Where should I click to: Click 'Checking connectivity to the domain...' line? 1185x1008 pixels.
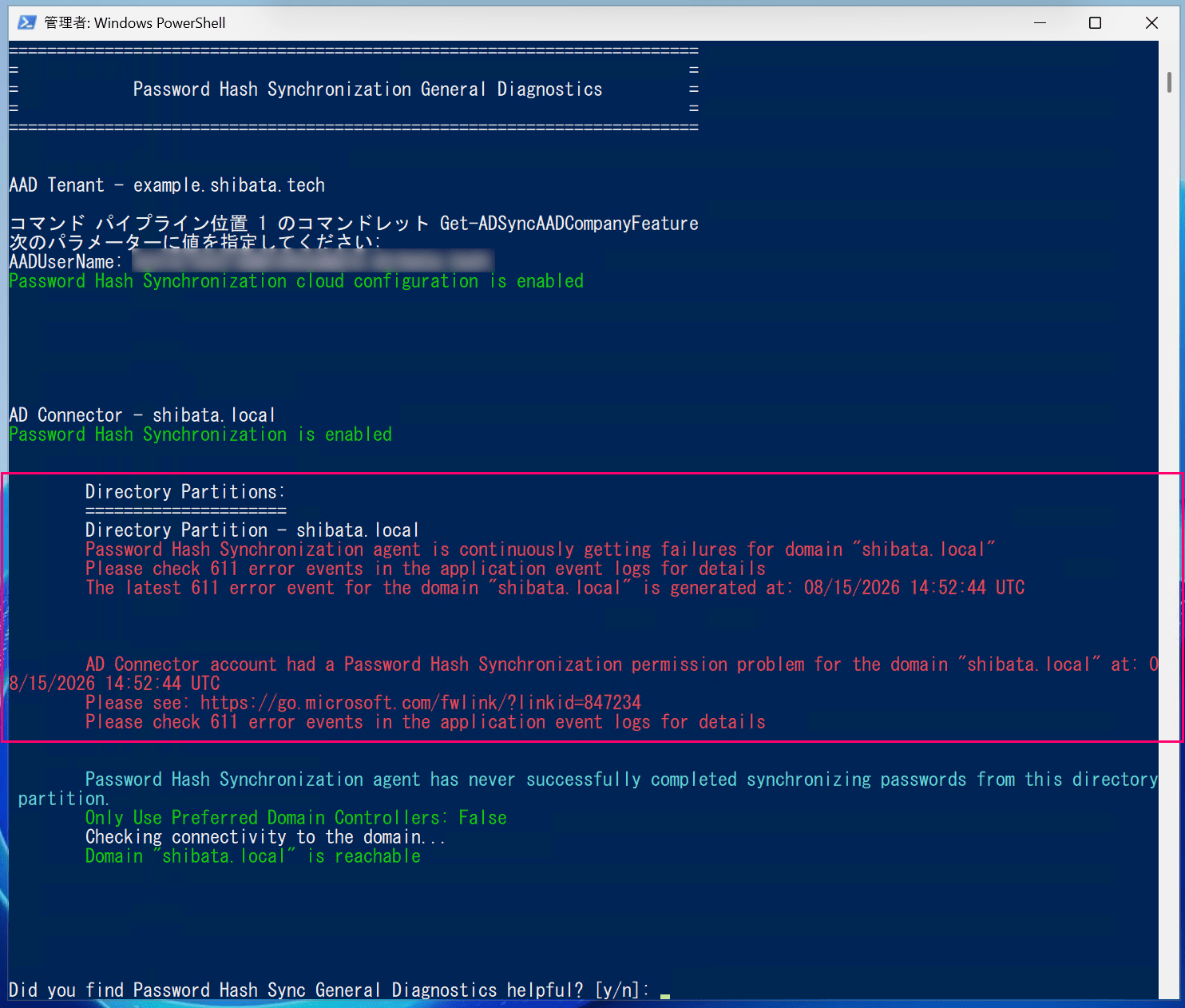tap(265, 837)
